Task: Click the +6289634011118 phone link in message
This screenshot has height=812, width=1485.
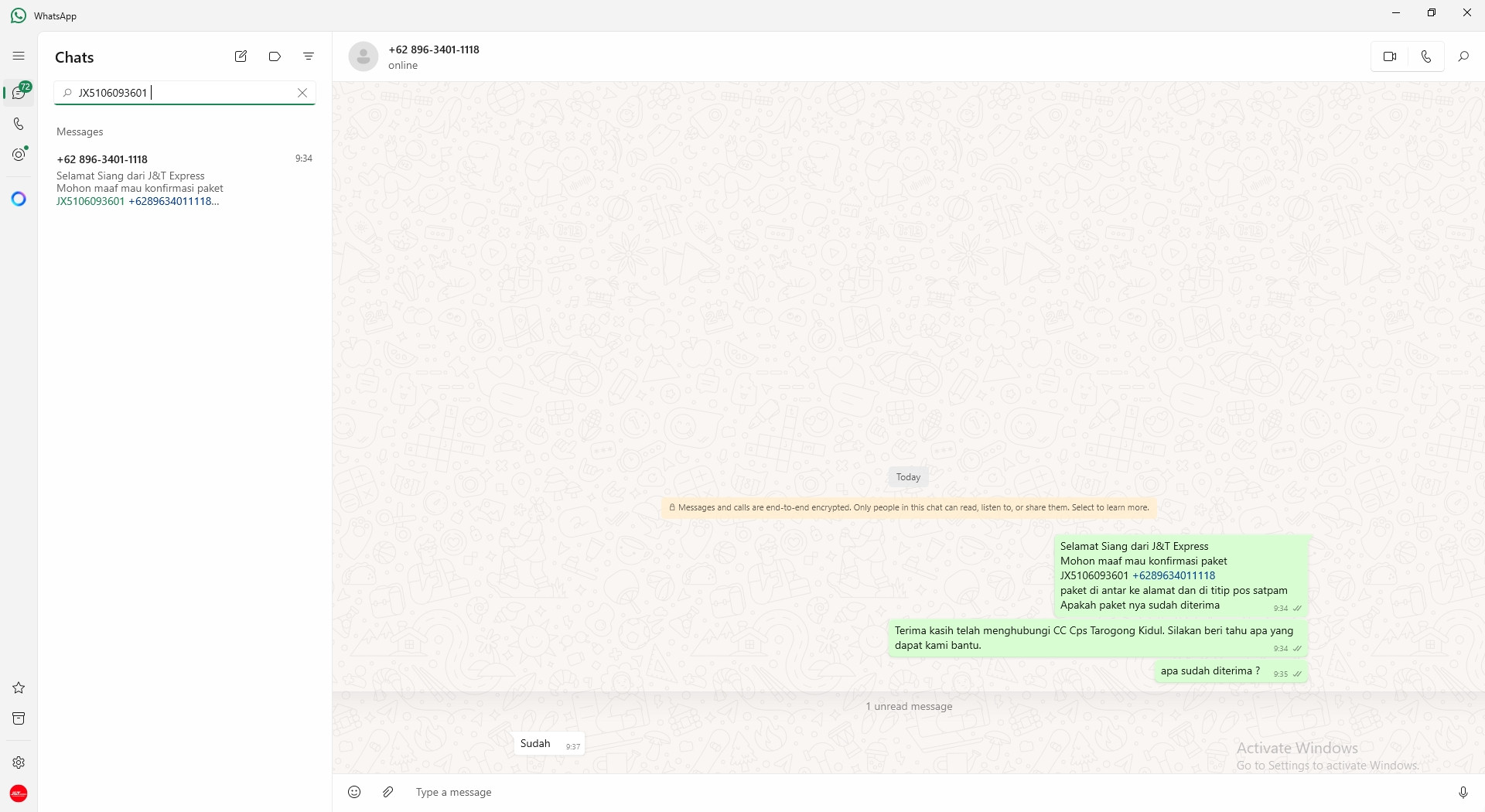Action: coord(1173,575)
